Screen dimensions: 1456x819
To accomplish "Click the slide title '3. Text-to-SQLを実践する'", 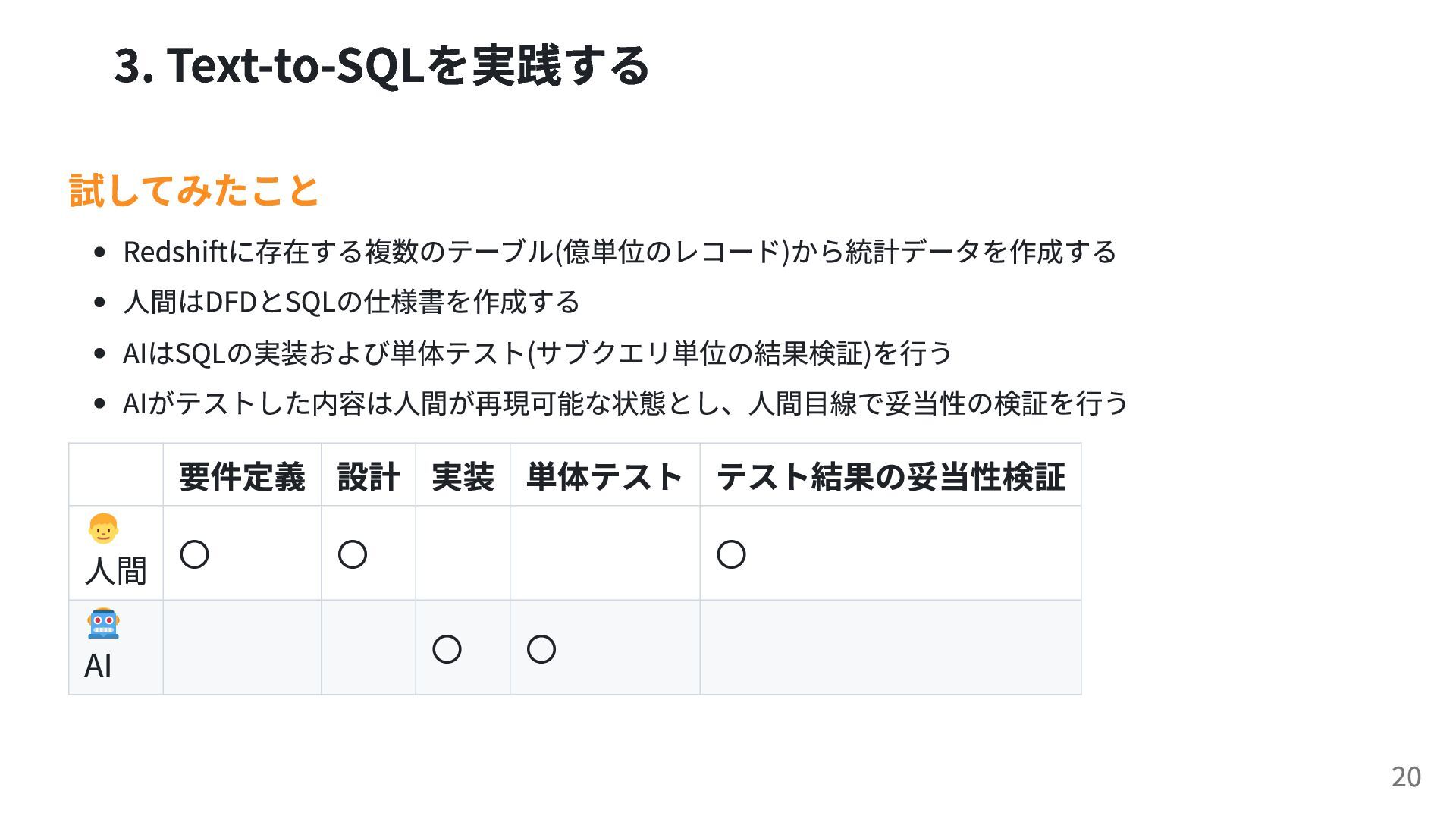I will tap(381, 65).
